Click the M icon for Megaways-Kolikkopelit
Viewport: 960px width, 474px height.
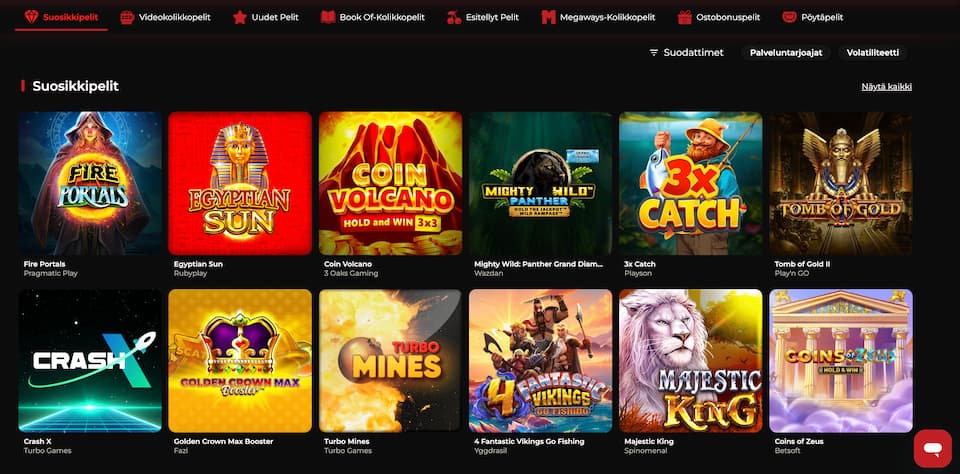[548, 17]
